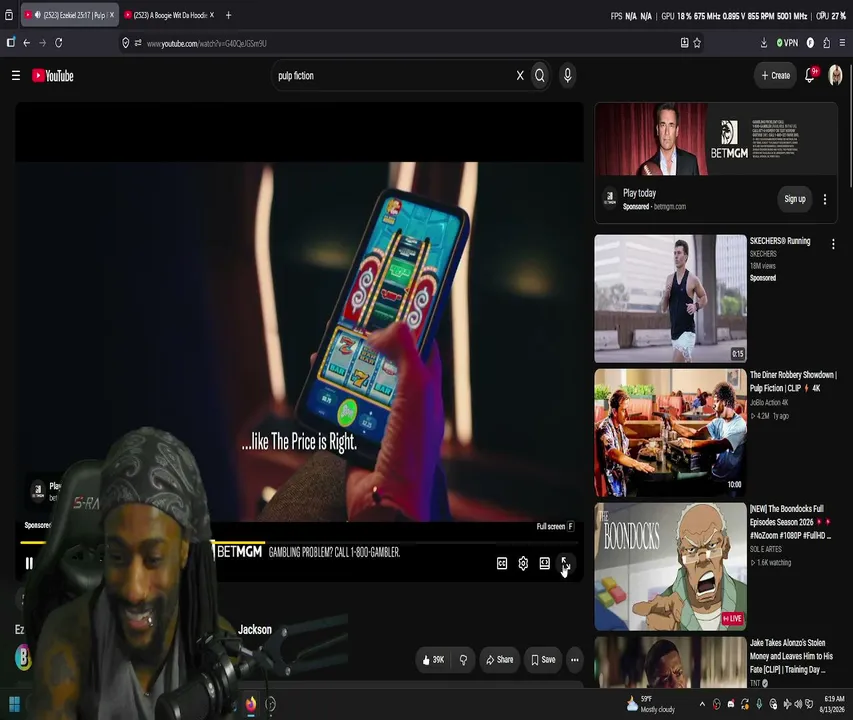Save the video to a playlist
Image resolution: width=853 pixels, height=720 pixels.
pyautogui.click(x=543, y=660)
